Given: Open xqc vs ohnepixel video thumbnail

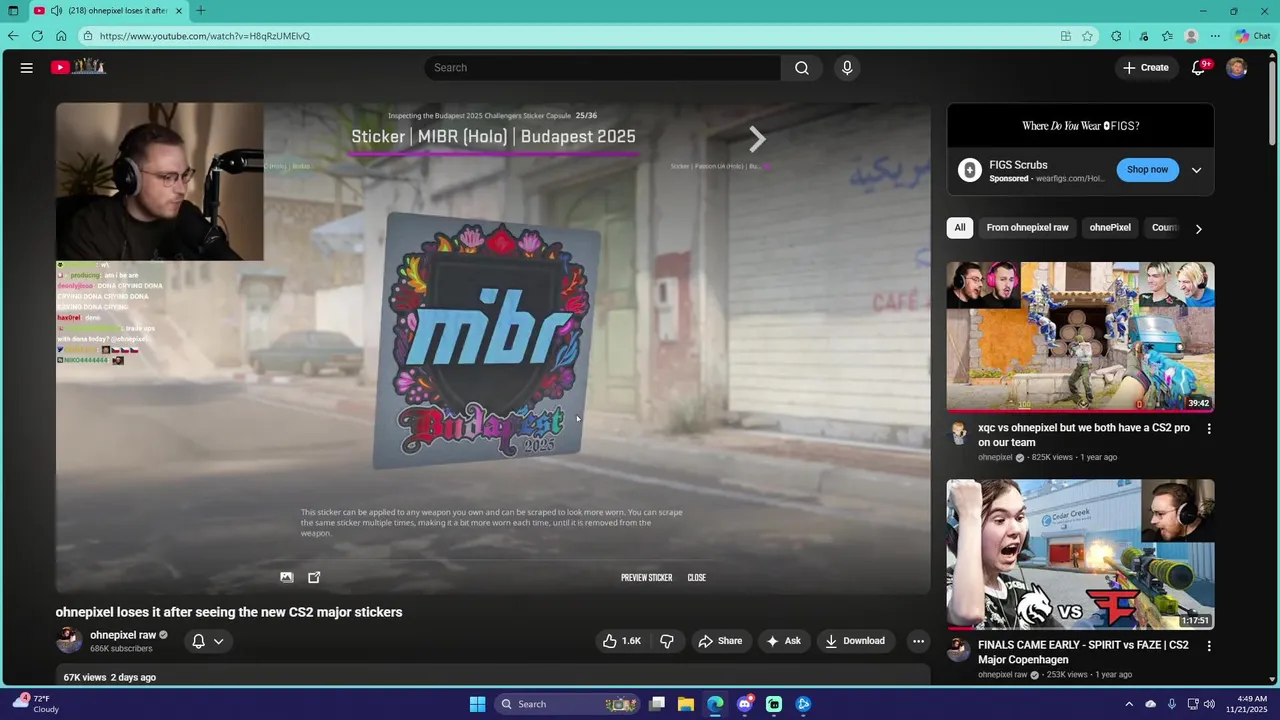Looking at the screenshot, I should [1080, 337].
